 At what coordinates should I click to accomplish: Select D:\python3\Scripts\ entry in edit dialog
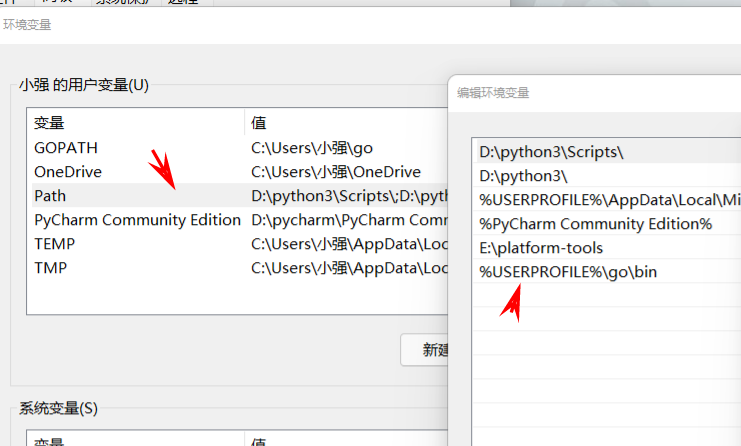(607, 152)
